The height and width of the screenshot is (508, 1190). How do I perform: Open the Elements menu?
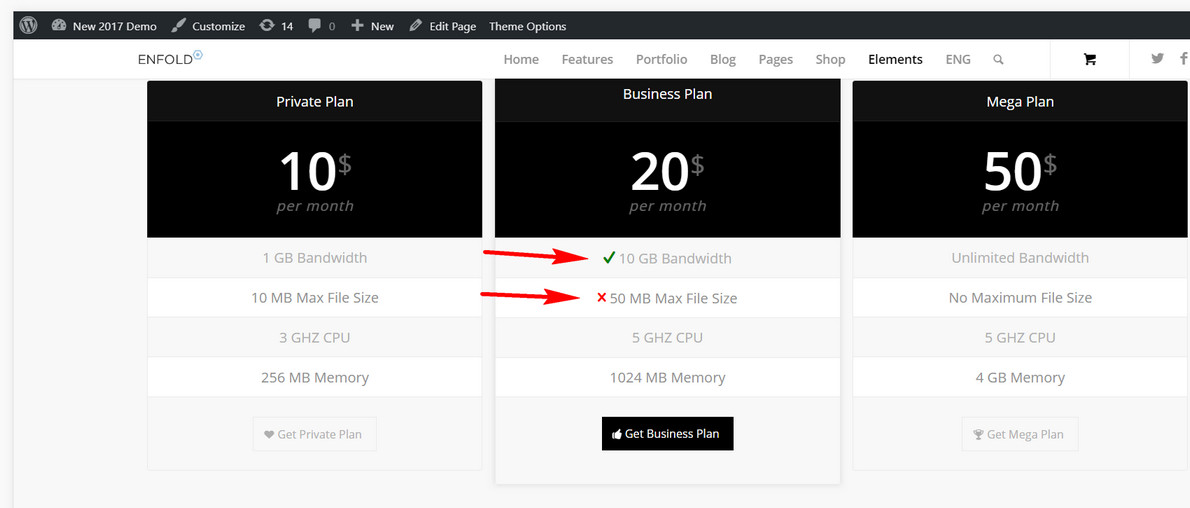pos(896,59)
